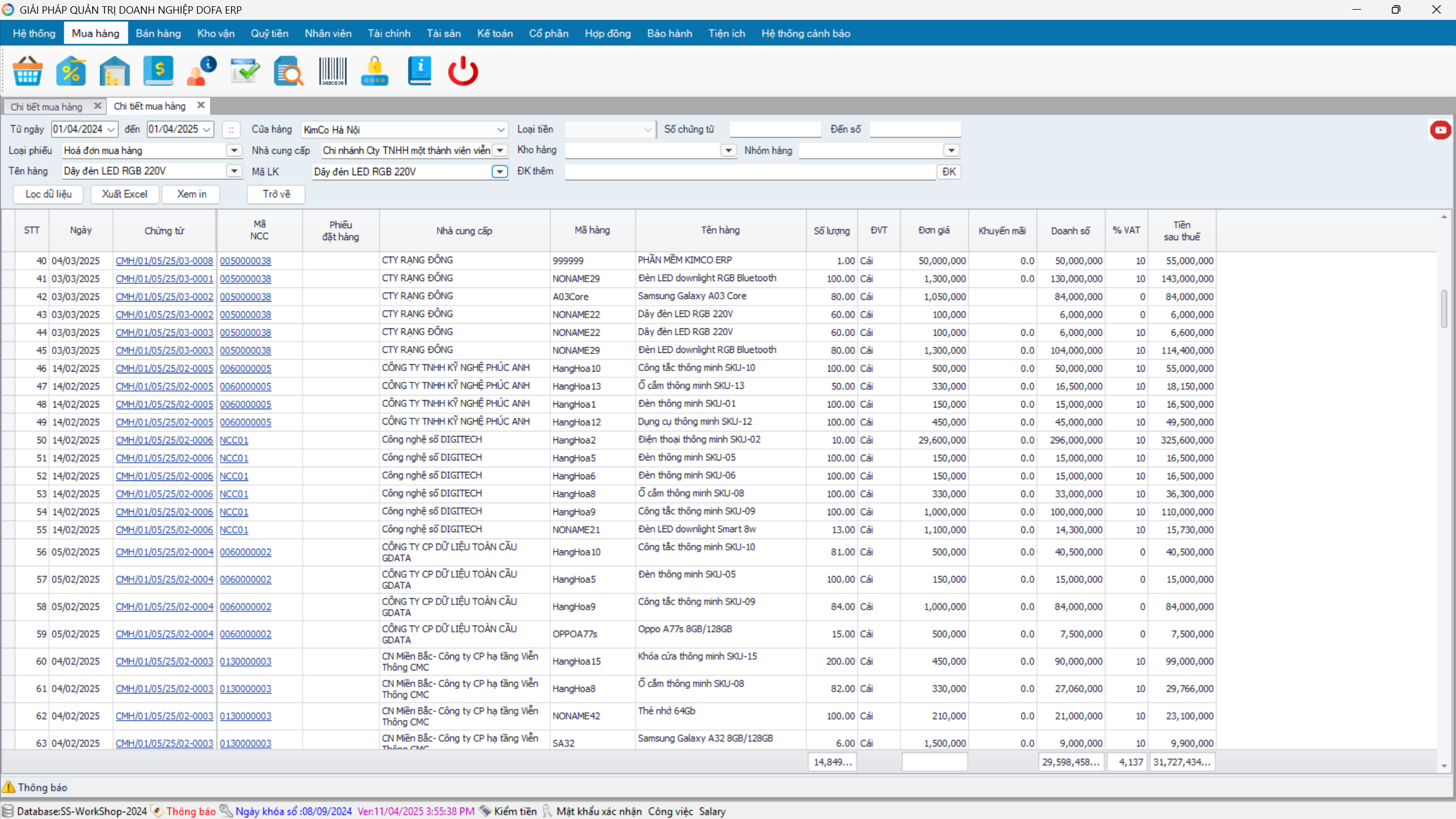Click the double-colon date range button
Viewport: 1456px width, 819px height.
231,130
